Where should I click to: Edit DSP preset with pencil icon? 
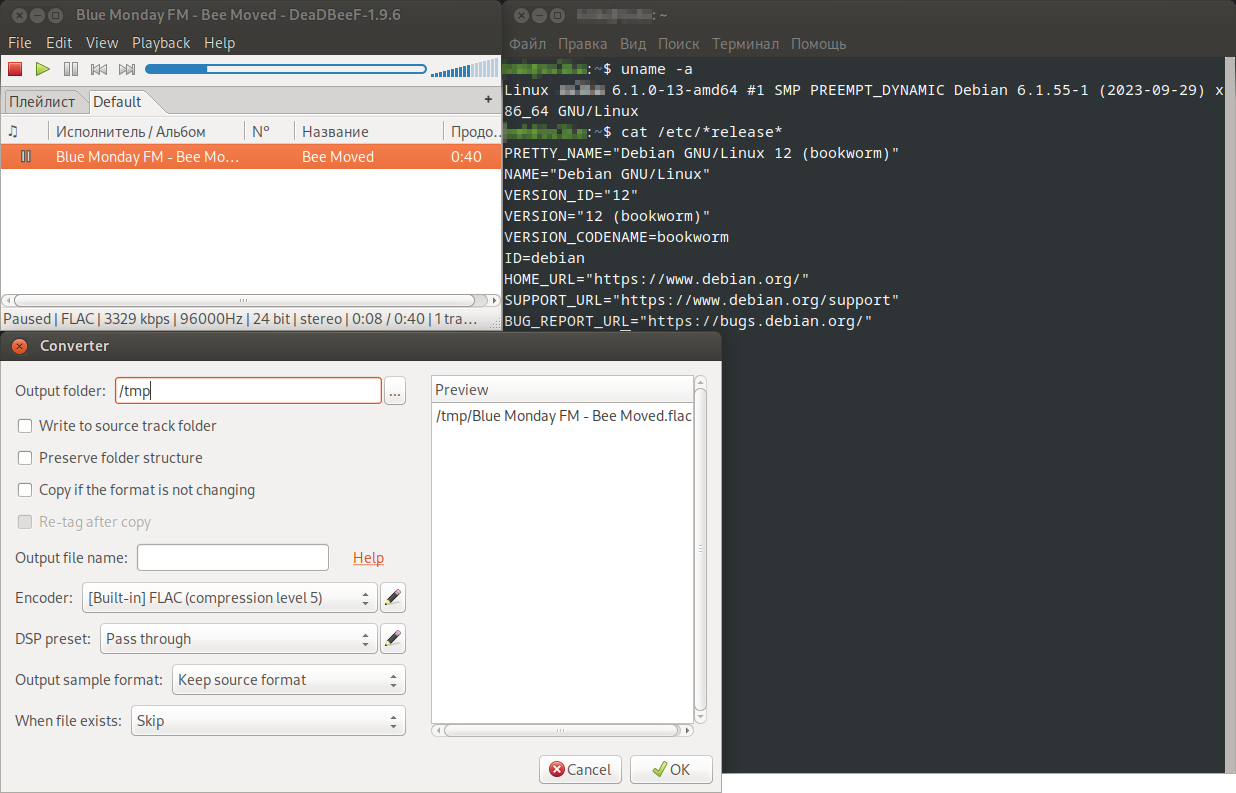click(x=393, y=639)
